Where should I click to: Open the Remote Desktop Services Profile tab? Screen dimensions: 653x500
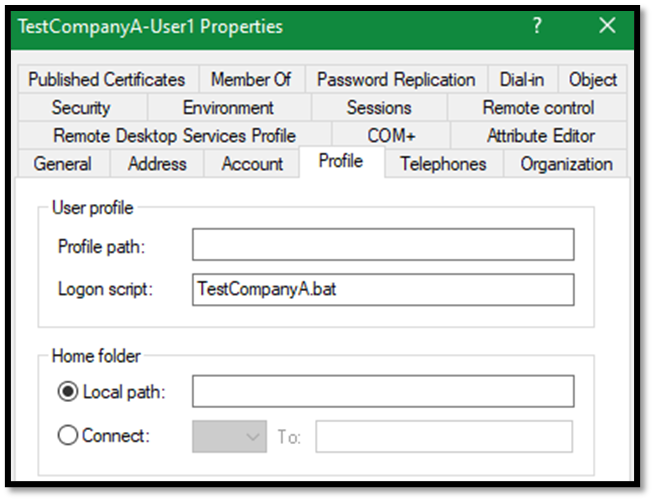pos(174,136)
